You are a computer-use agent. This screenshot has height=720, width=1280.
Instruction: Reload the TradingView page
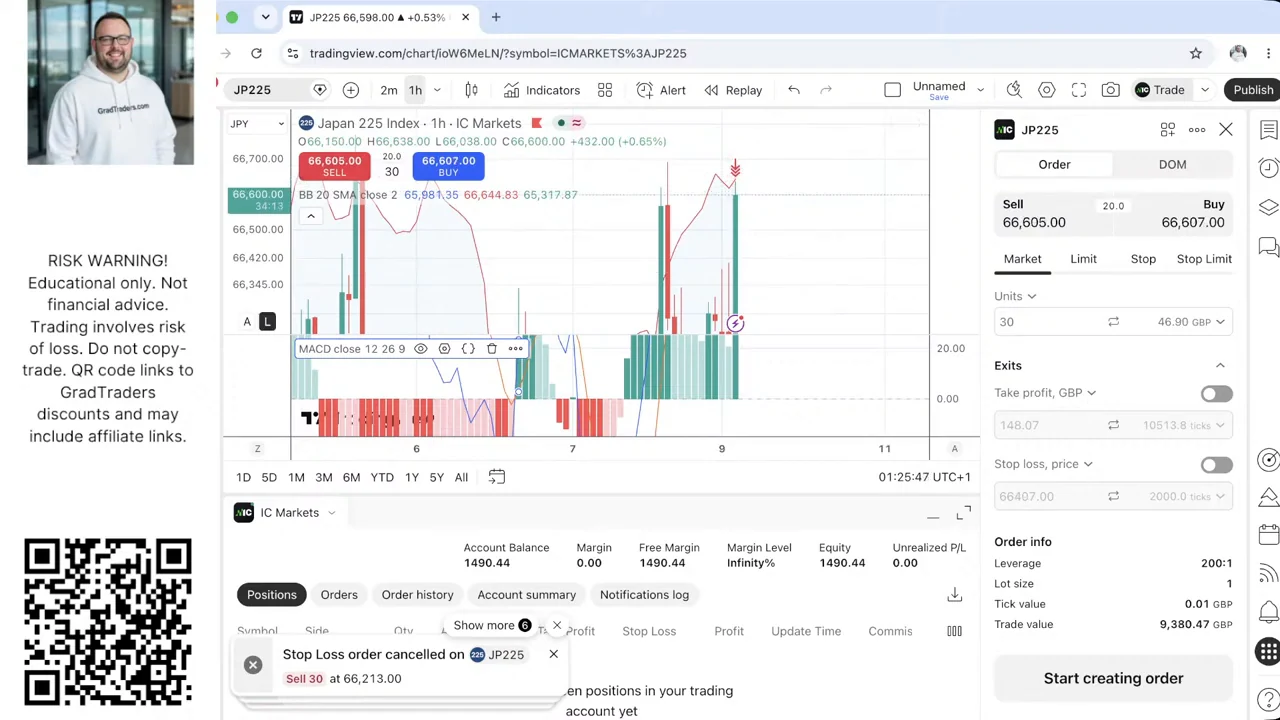(x=256, y=53)
